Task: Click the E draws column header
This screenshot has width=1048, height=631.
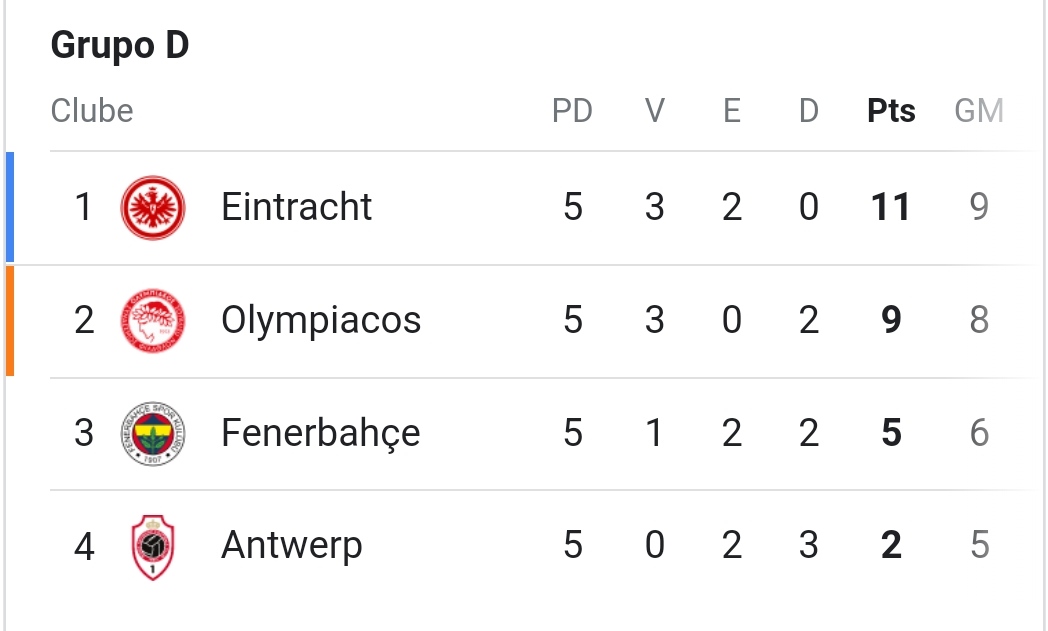Action: [732, 110]
